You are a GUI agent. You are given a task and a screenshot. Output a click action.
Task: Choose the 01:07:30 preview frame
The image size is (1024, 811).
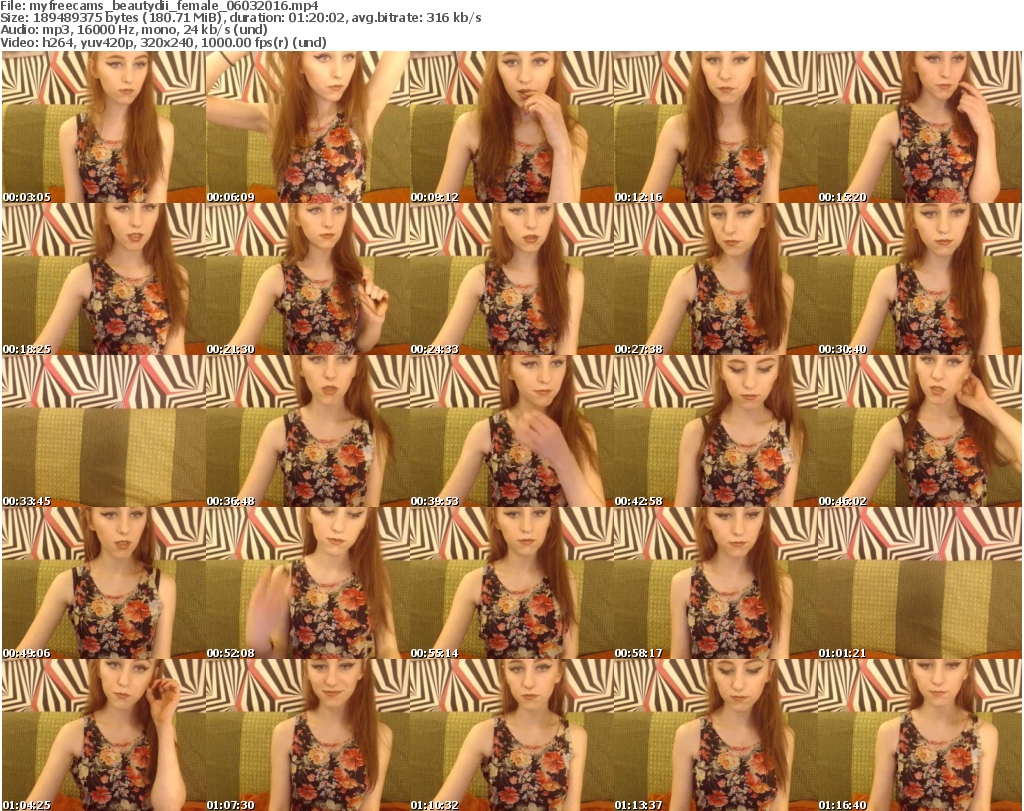click(x=308, y=735)
